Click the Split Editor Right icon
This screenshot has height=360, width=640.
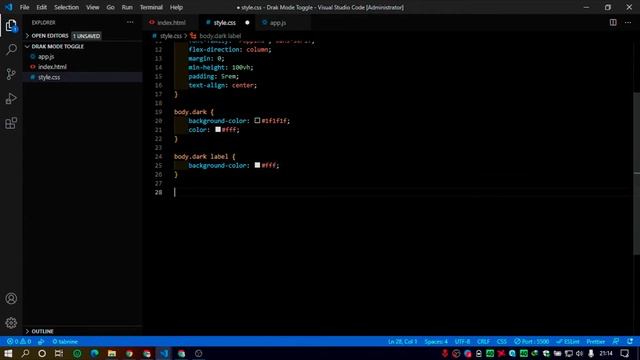[x=613, y=22]
